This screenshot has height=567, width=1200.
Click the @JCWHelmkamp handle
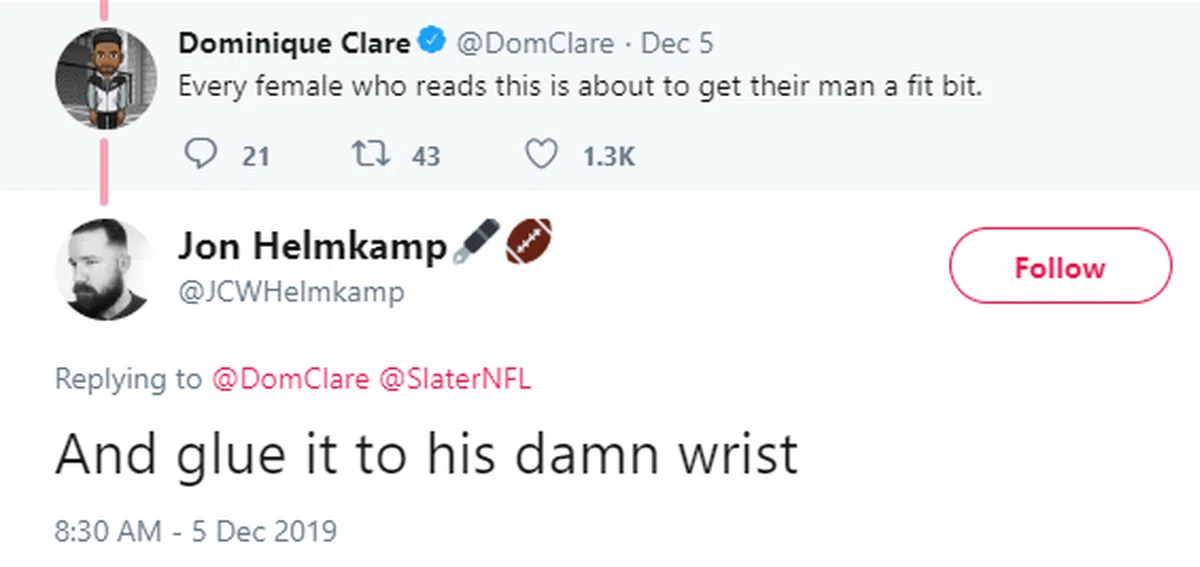[291, 292]
